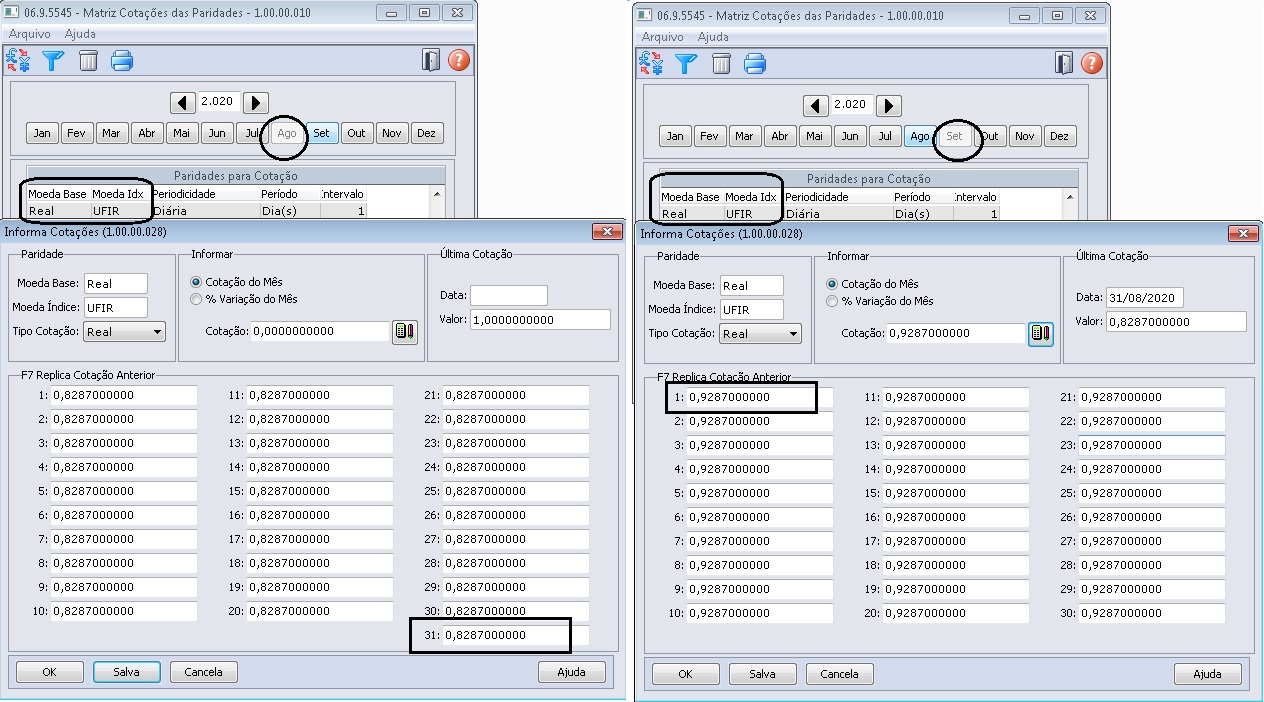This screenshot has width=1264, height=702.
Task: Select Set month button in left window
Action: tap(321, 133)
